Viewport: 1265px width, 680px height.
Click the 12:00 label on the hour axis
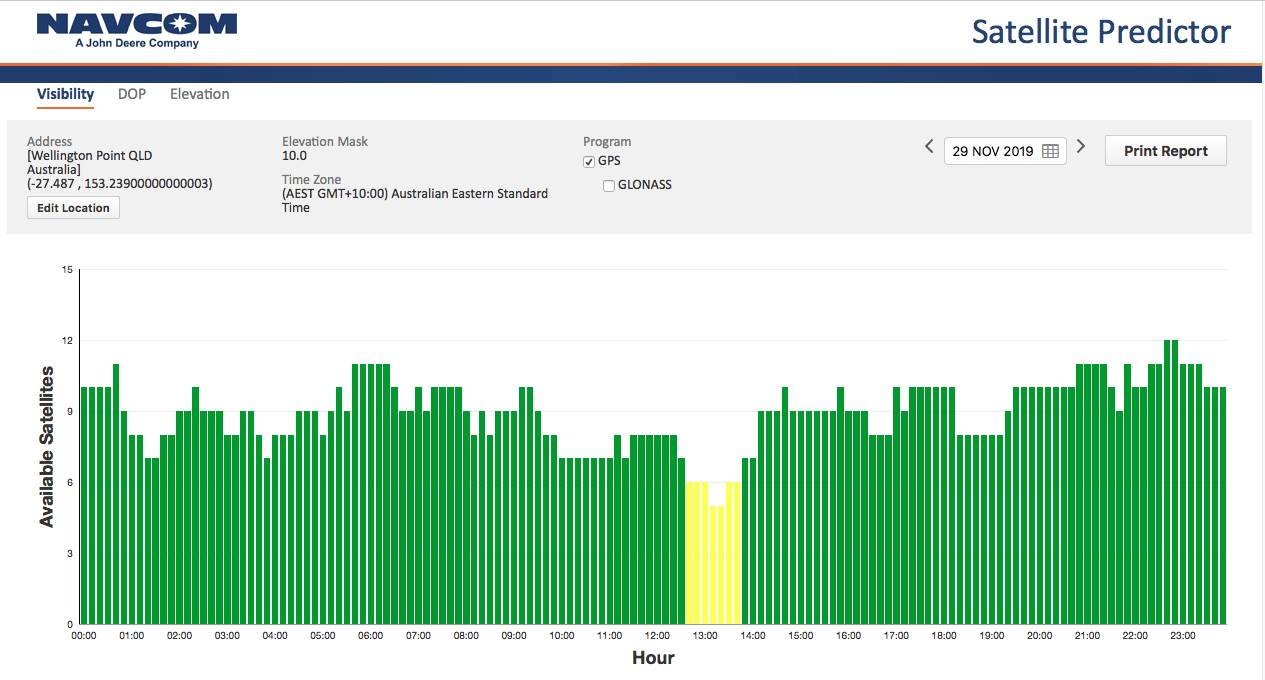[657, 636]
